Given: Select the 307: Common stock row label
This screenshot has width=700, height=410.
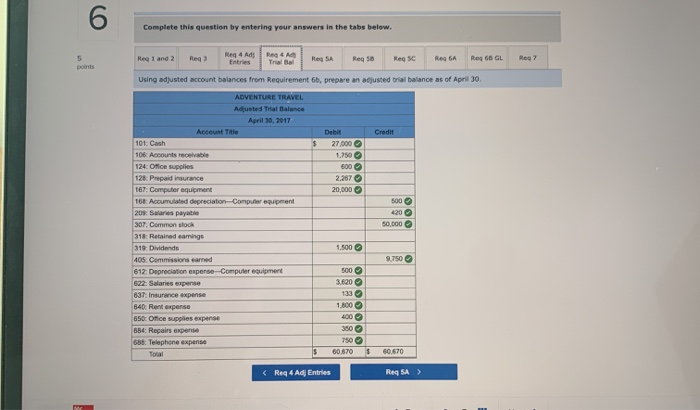Looking at the screenshot, I should [x=164, y=225].
